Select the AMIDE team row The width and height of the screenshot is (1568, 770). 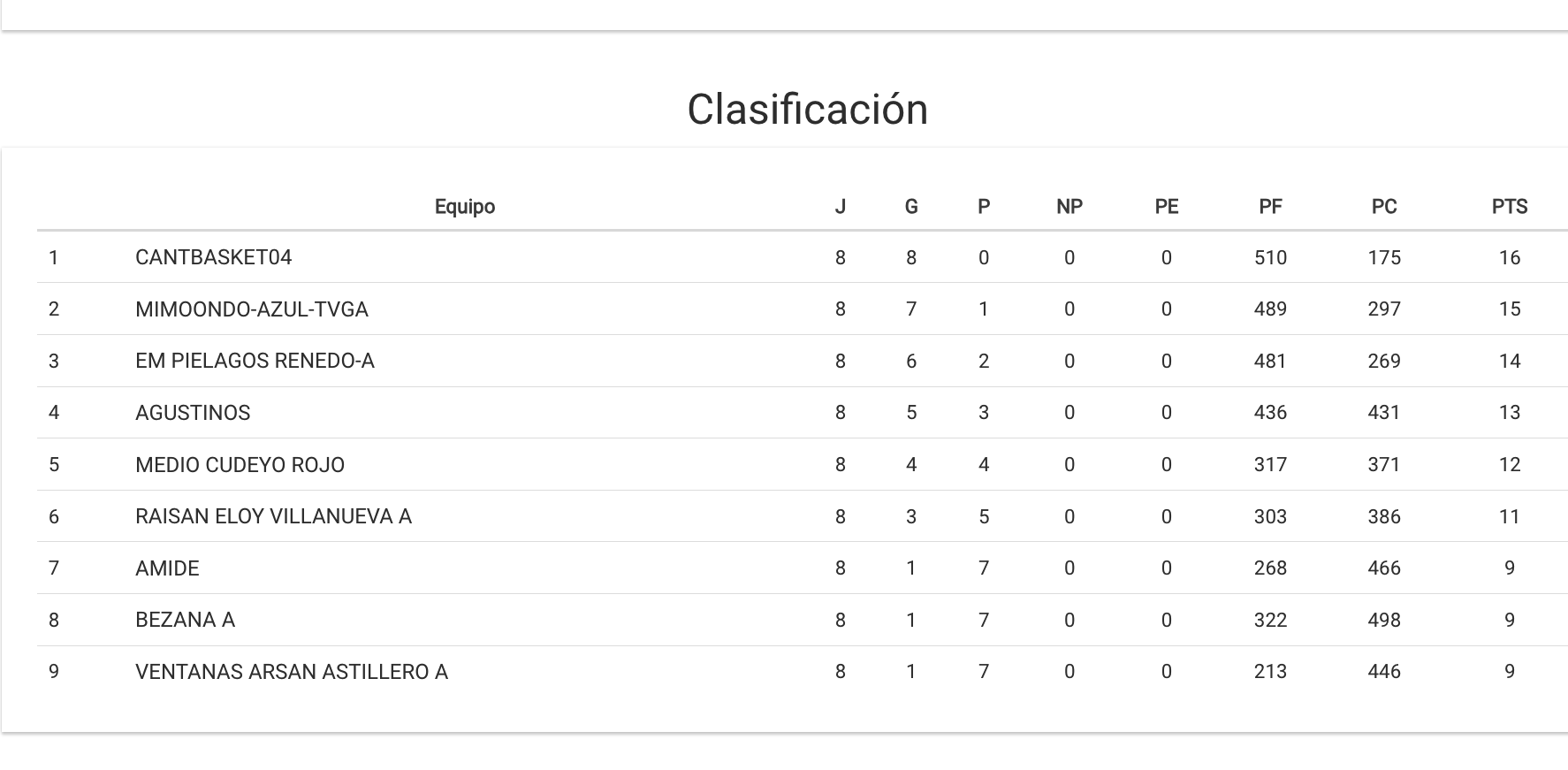pos(167,568)
